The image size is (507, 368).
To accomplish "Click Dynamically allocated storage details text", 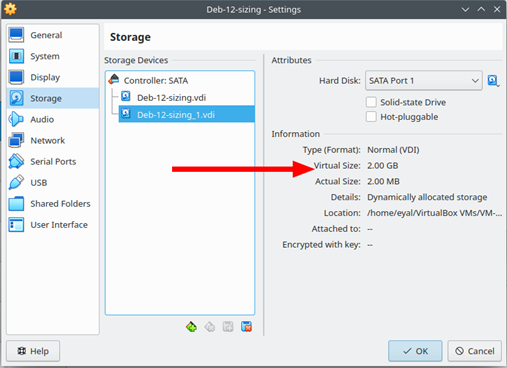I will tap(427, 197).
